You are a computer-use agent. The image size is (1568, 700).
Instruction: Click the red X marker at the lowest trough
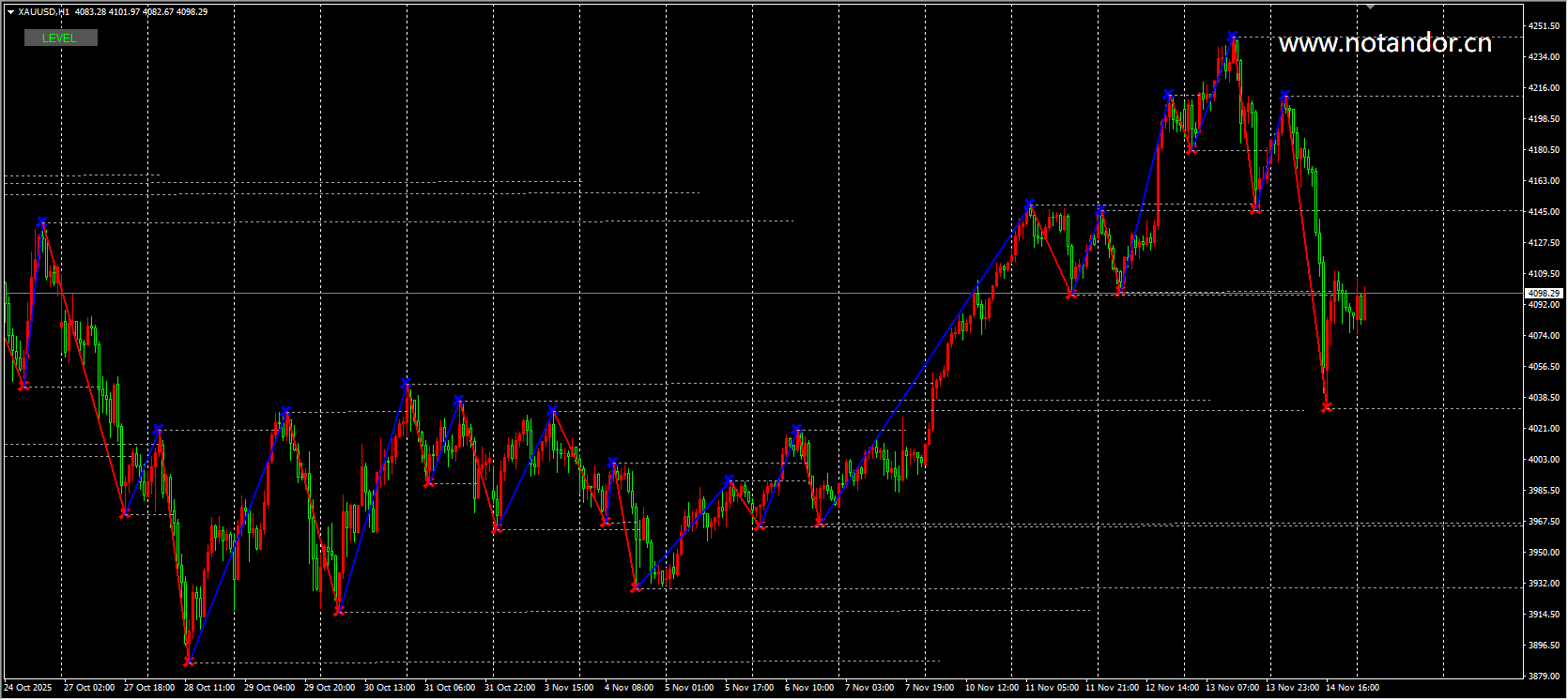(188, 662)
